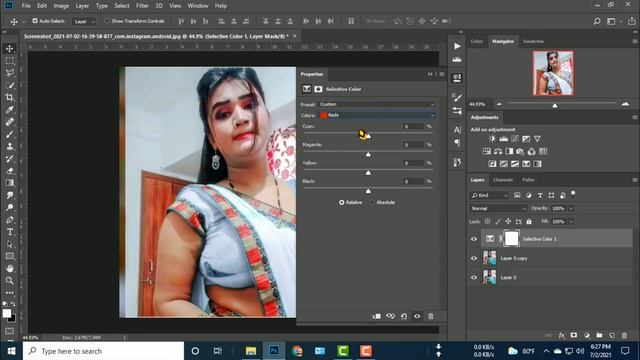Select the Clone Stamp tool
The height and width of the screenshot is (360, 640).
click(9, 146)
